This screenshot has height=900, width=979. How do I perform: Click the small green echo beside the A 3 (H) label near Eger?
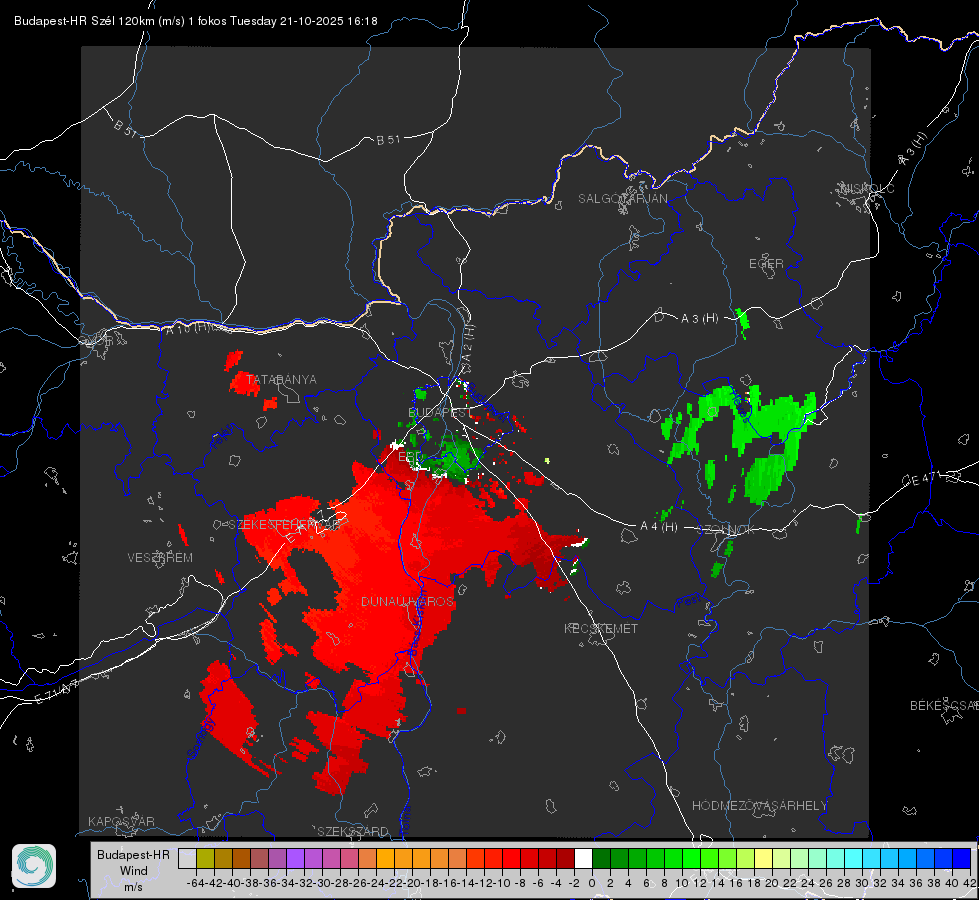(742, 321)
